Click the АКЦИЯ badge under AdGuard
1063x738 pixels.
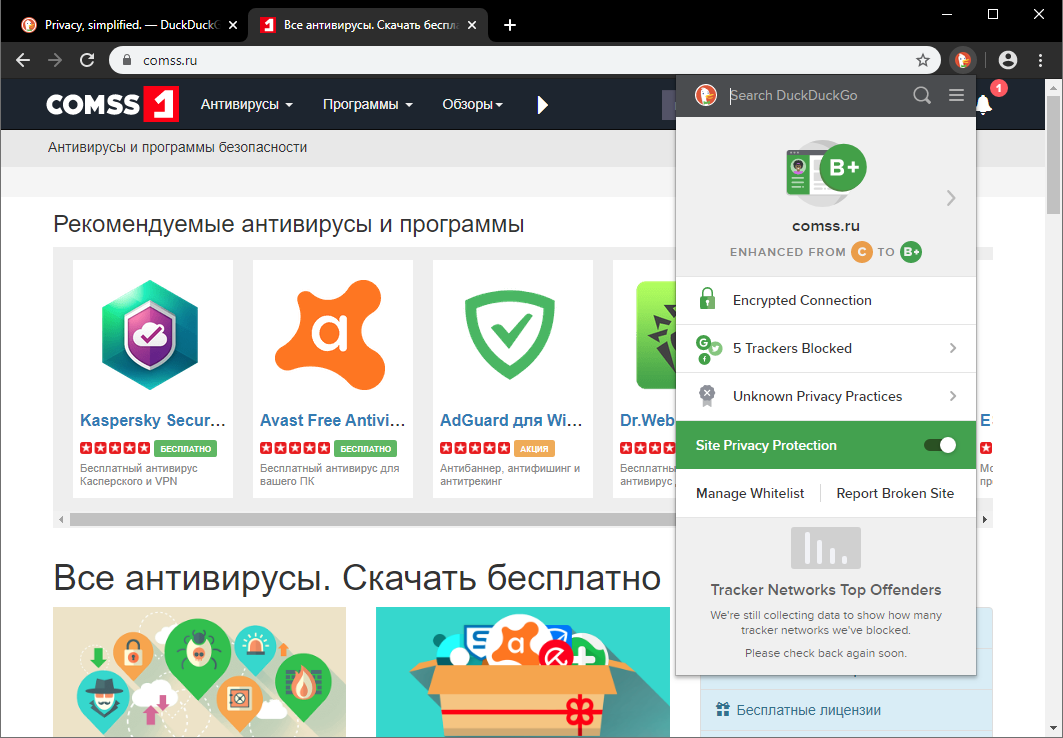(534, 449)
